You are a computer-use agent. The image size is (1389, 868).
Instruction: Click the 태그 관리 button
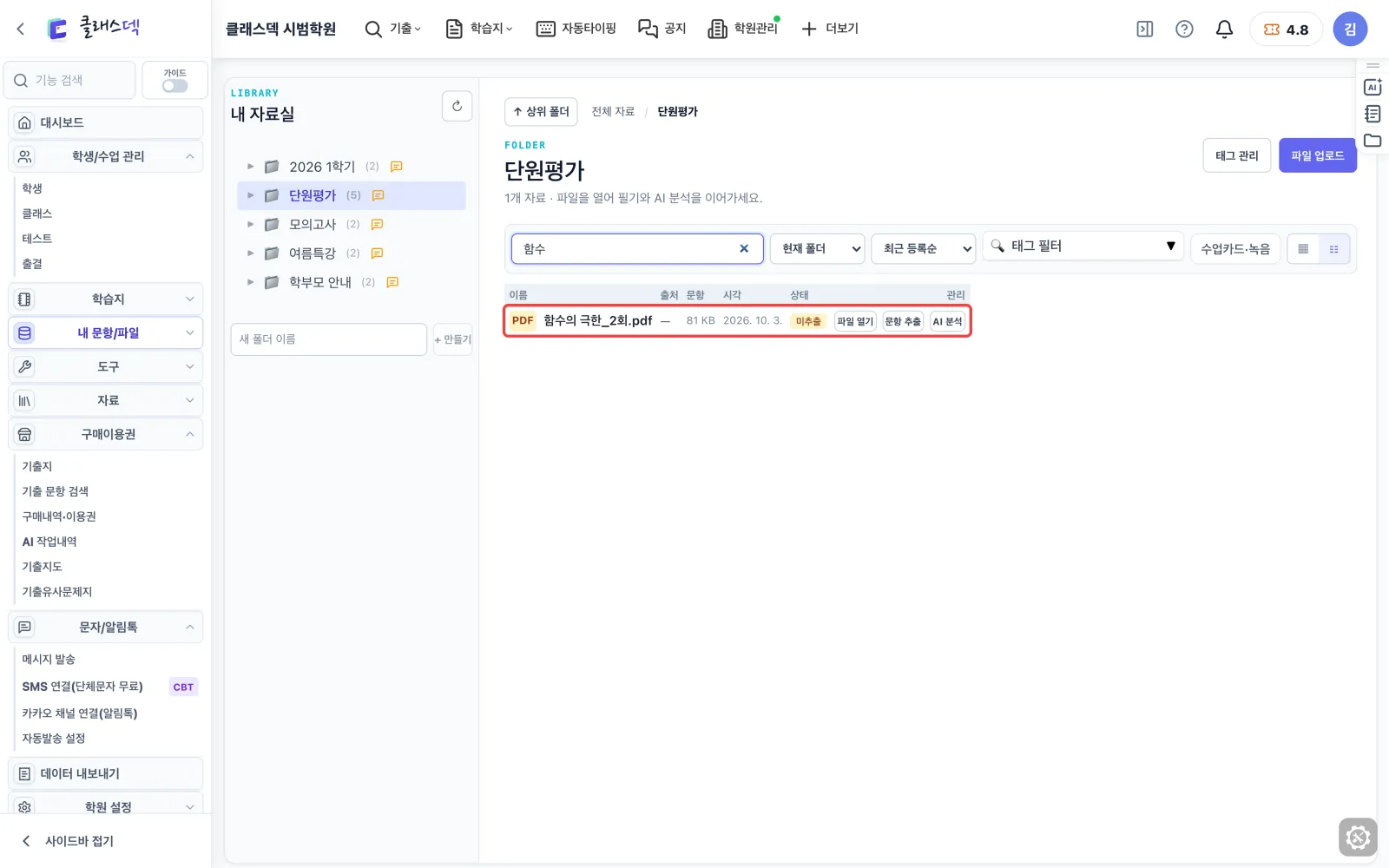coord(1237,155)
